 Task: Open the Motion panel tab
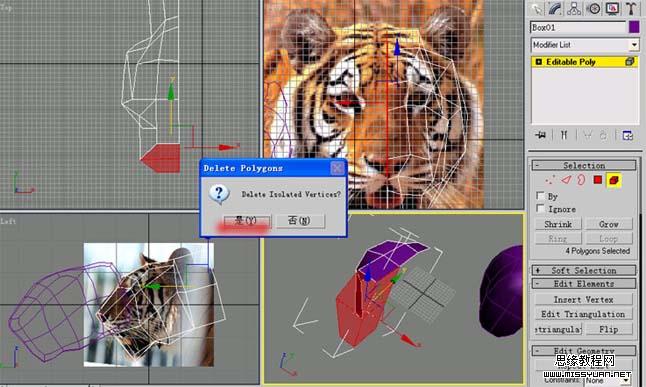(593, 9)
